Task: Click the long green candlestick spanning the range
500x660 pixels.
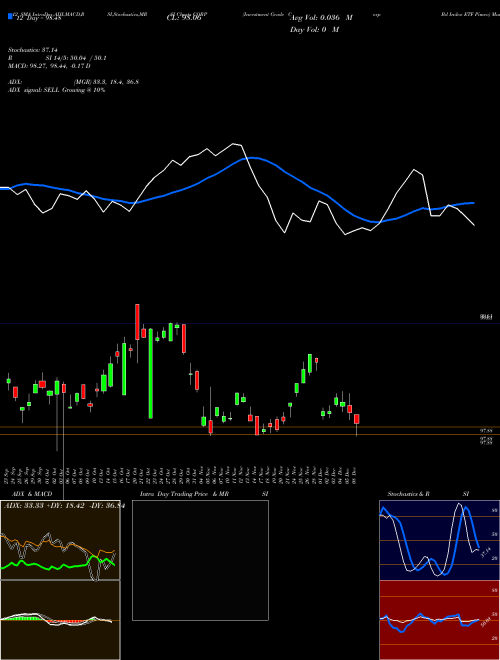Action: click(151, 374)
